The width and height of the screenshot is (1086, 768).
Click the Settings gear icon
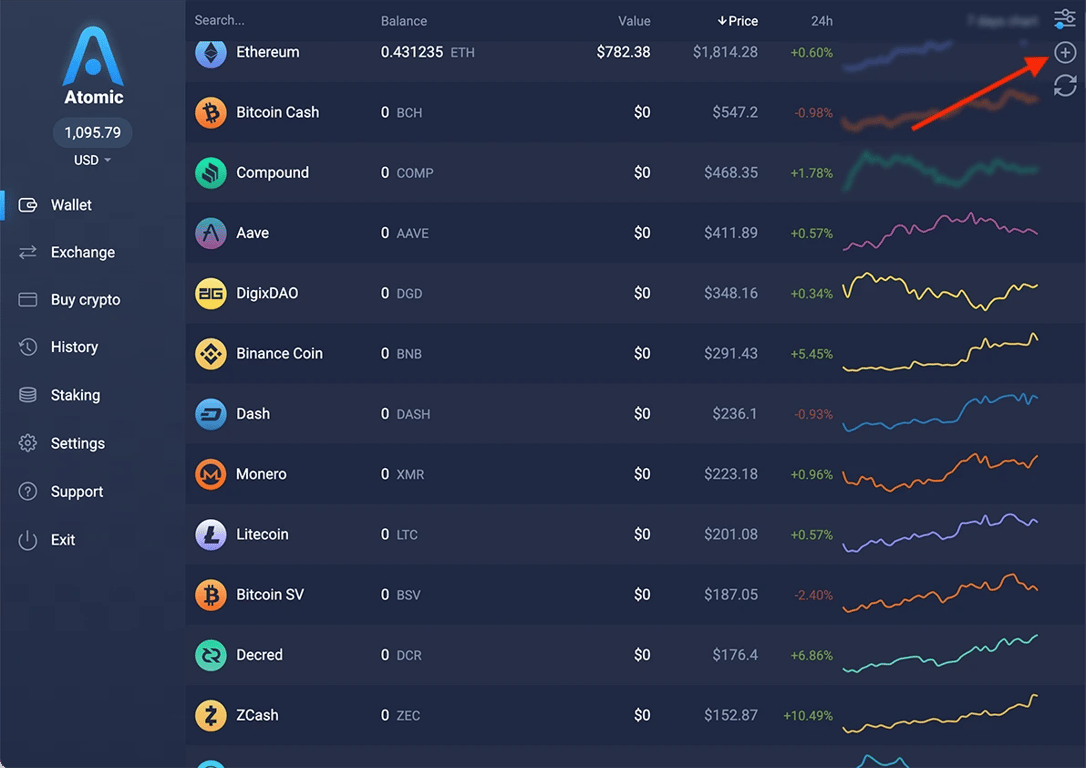(28, 443)
